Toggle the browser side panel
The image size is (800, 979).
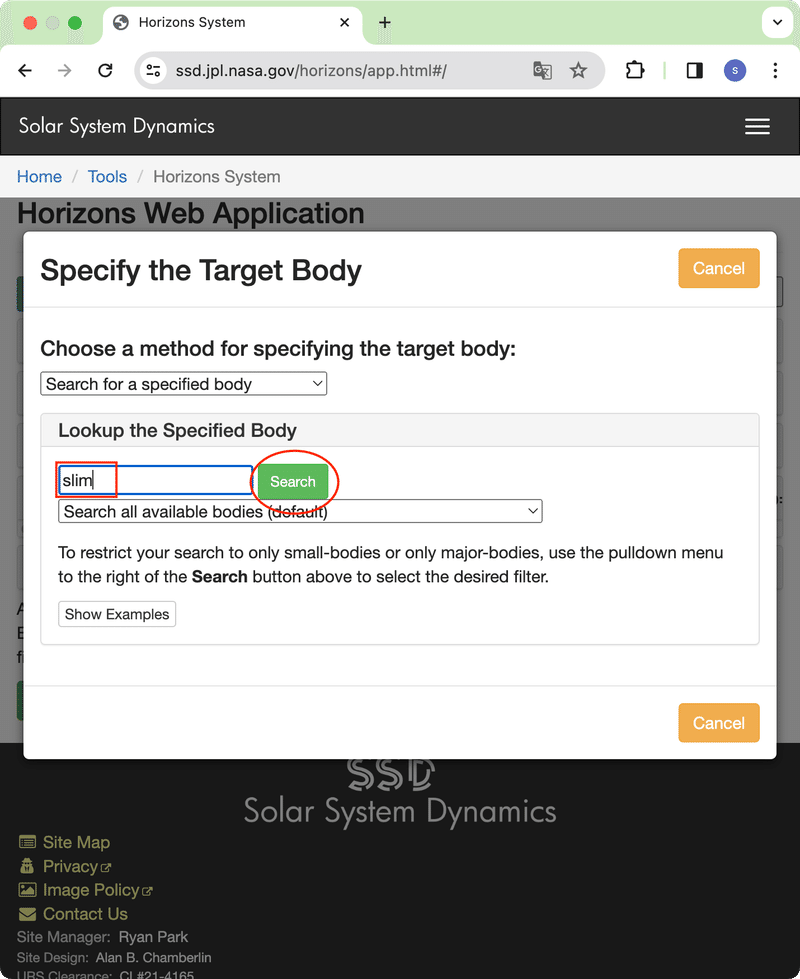click(694, 70)
